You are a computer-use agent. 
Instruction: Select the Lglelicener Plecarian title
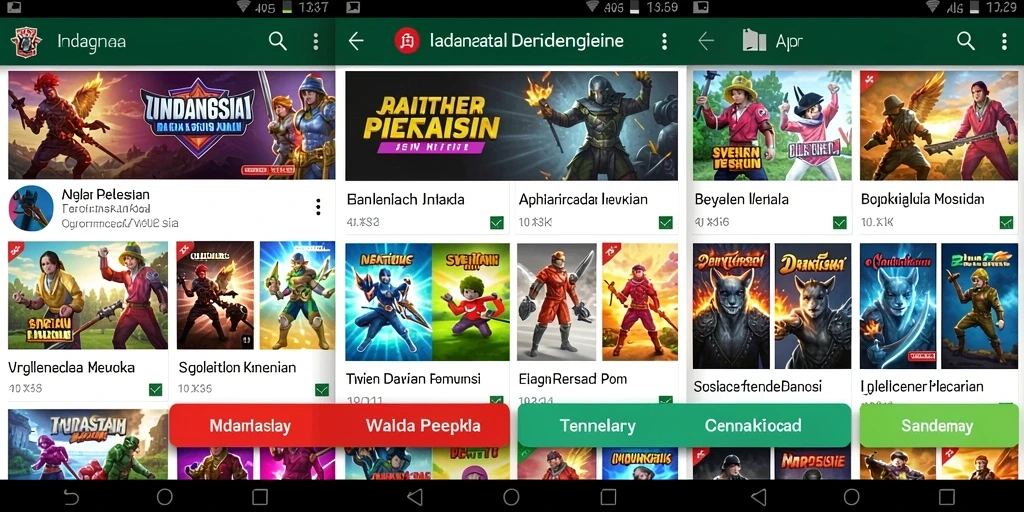tap(922, 387)
